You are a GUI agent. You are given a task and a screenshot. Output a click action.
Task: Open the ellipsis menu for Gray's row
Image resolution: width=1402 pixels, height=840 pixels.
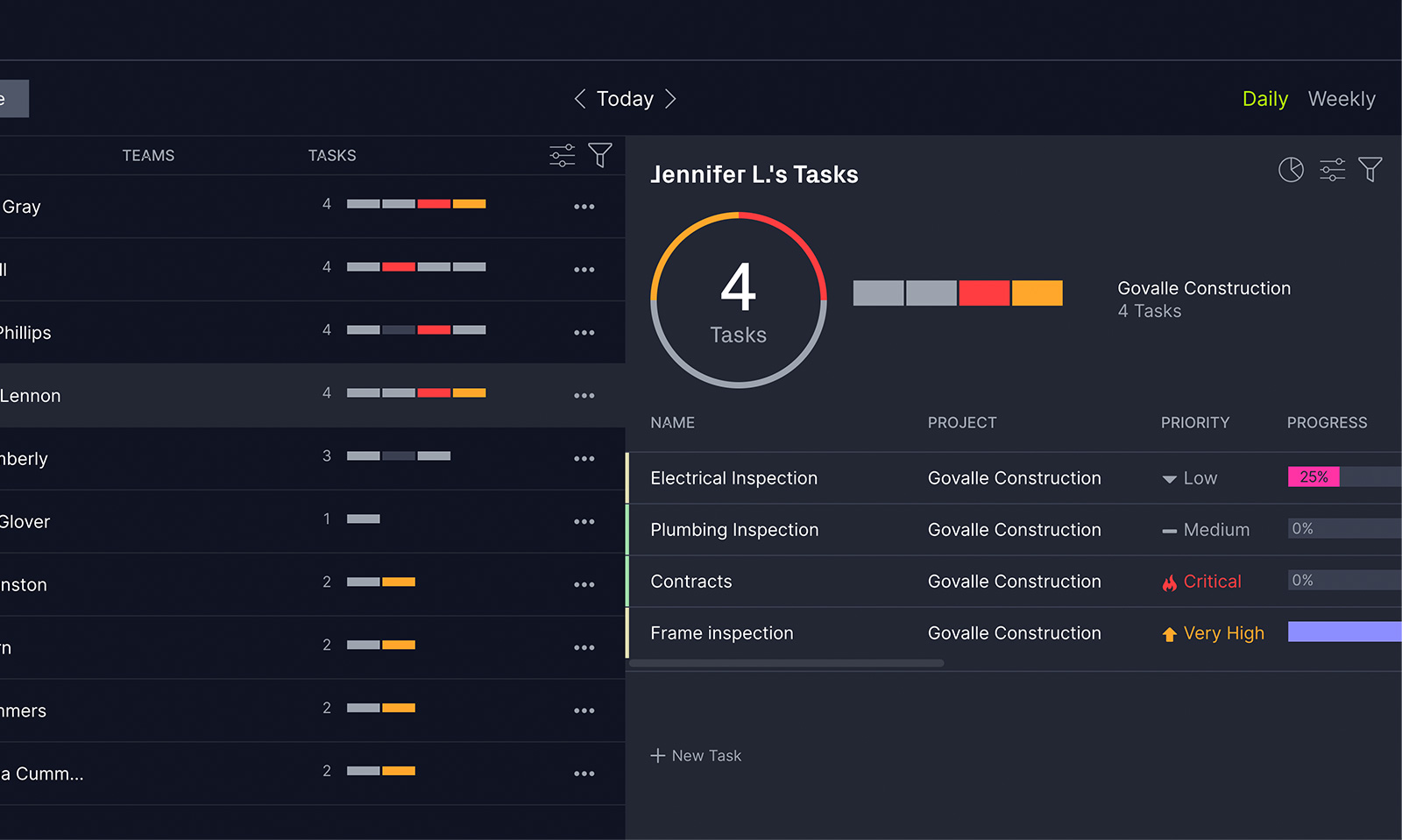(x=584, y=207)
